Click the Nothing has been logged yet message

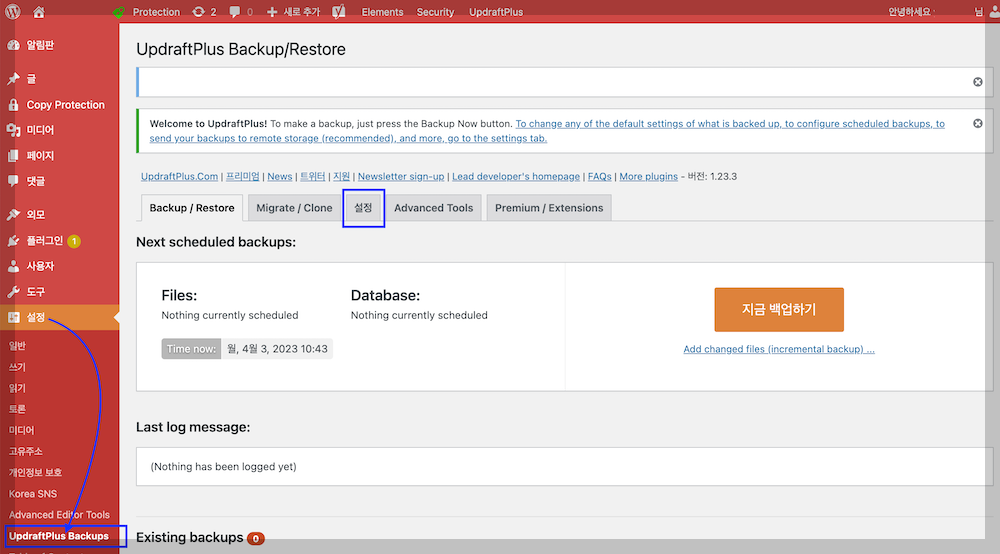tap(223, 467)
